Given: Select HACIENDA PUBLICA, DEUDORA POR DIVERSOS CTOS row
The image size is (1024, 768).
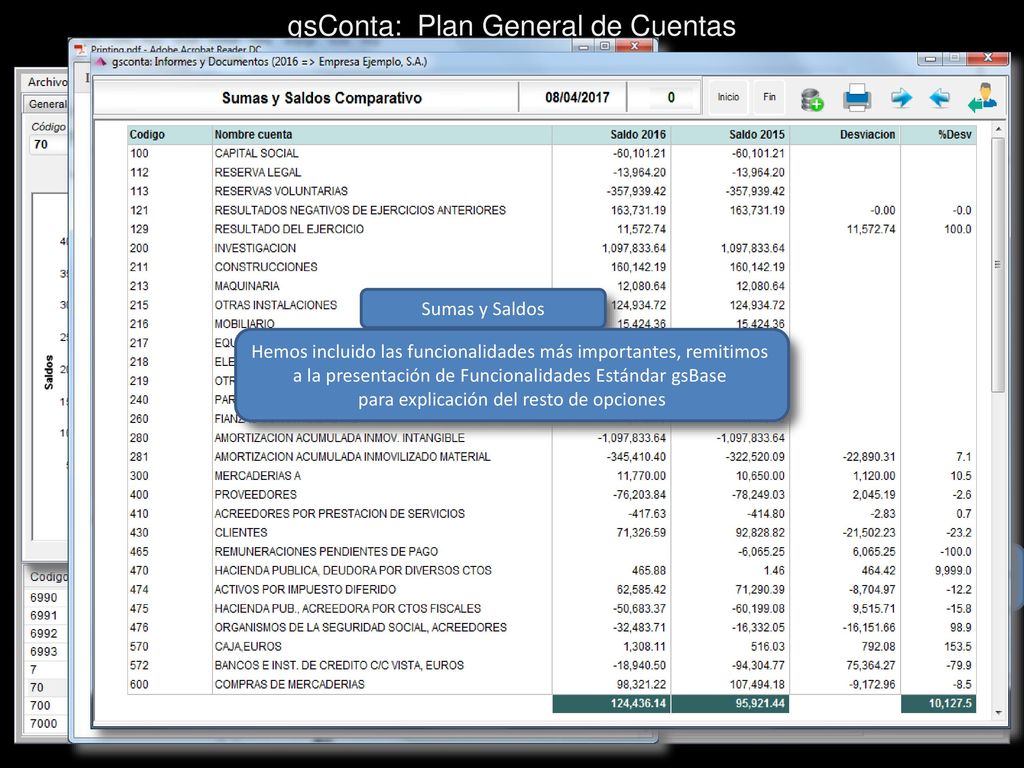Looking at the screenshot, I should tap(552, 570).
